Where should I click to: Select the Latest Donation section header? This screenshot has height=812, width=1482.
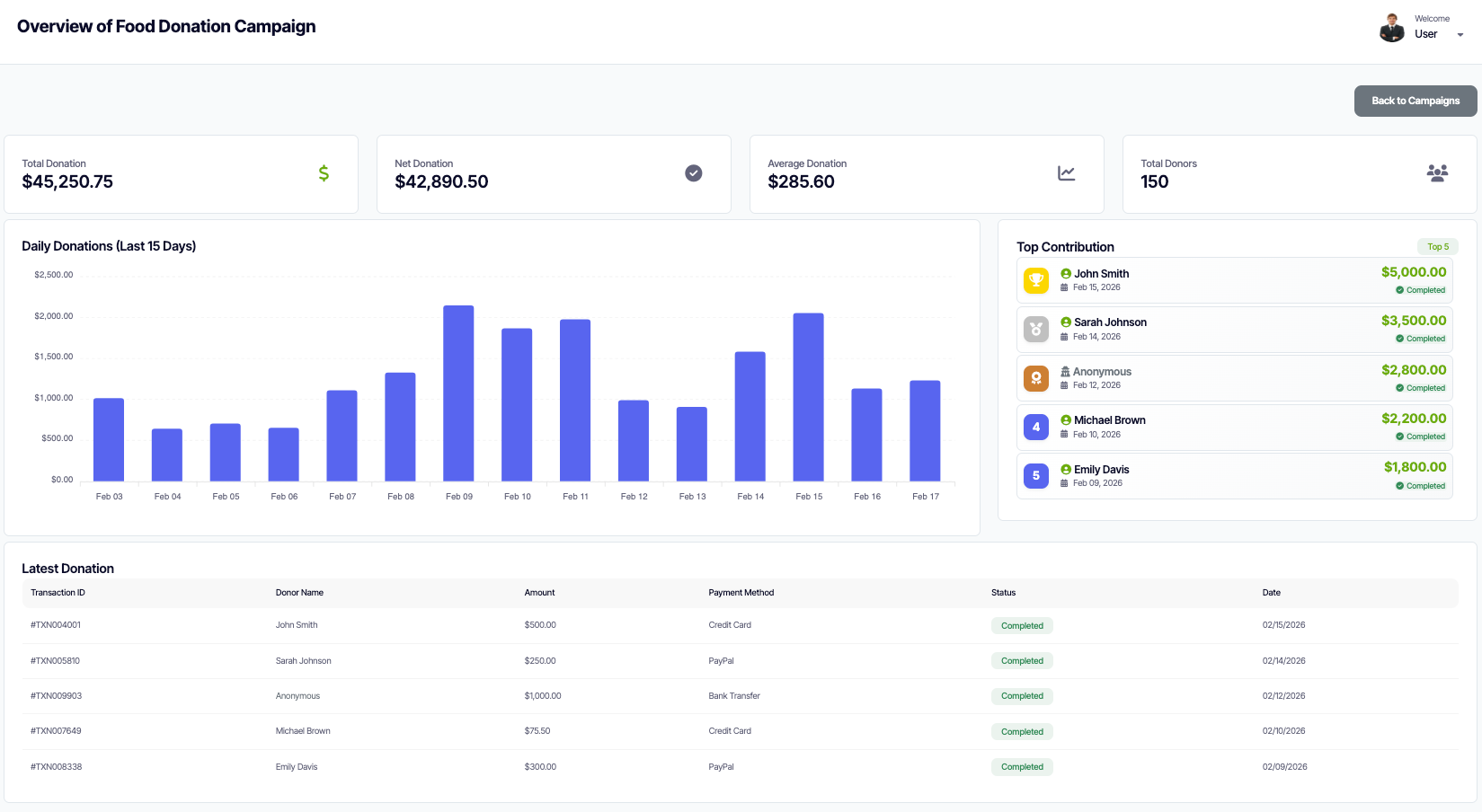tap(67, 569)
